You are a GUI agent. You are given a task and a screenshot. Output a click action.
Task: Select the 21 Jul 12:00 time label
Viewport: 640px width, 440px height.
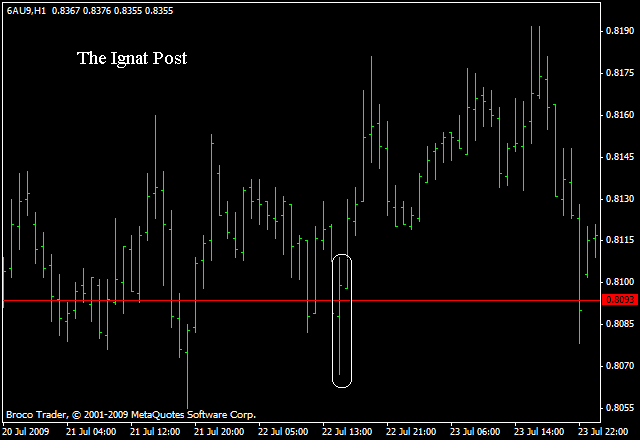point(153,432)
